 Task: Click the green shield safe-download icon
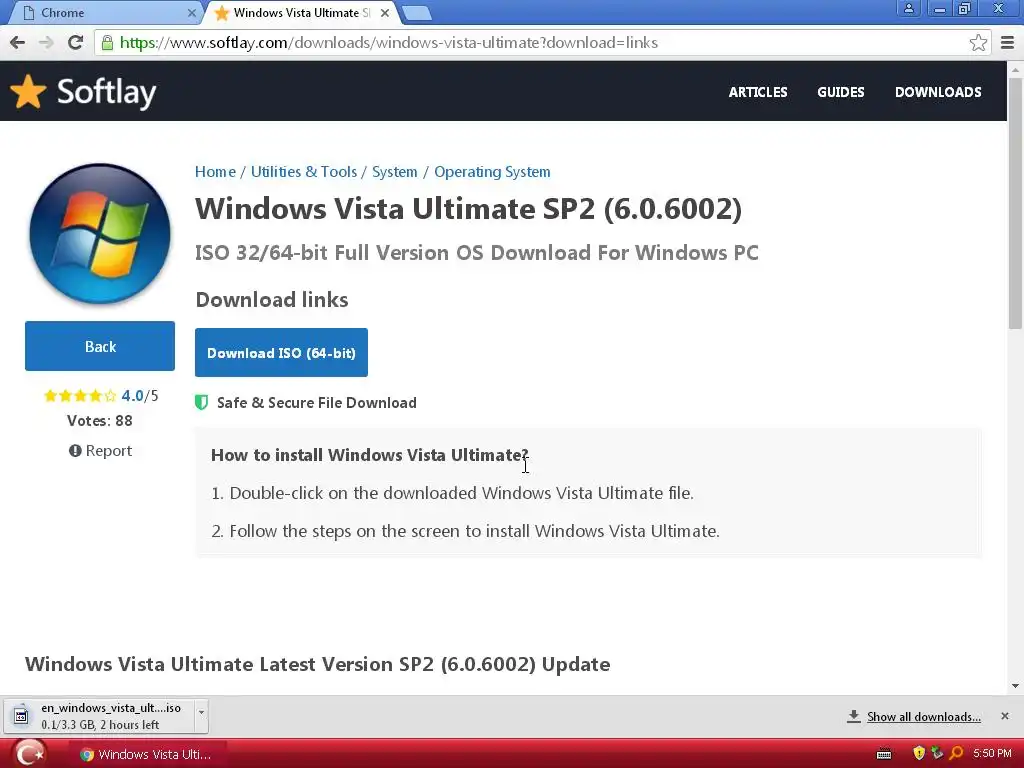tap(201, 402)
